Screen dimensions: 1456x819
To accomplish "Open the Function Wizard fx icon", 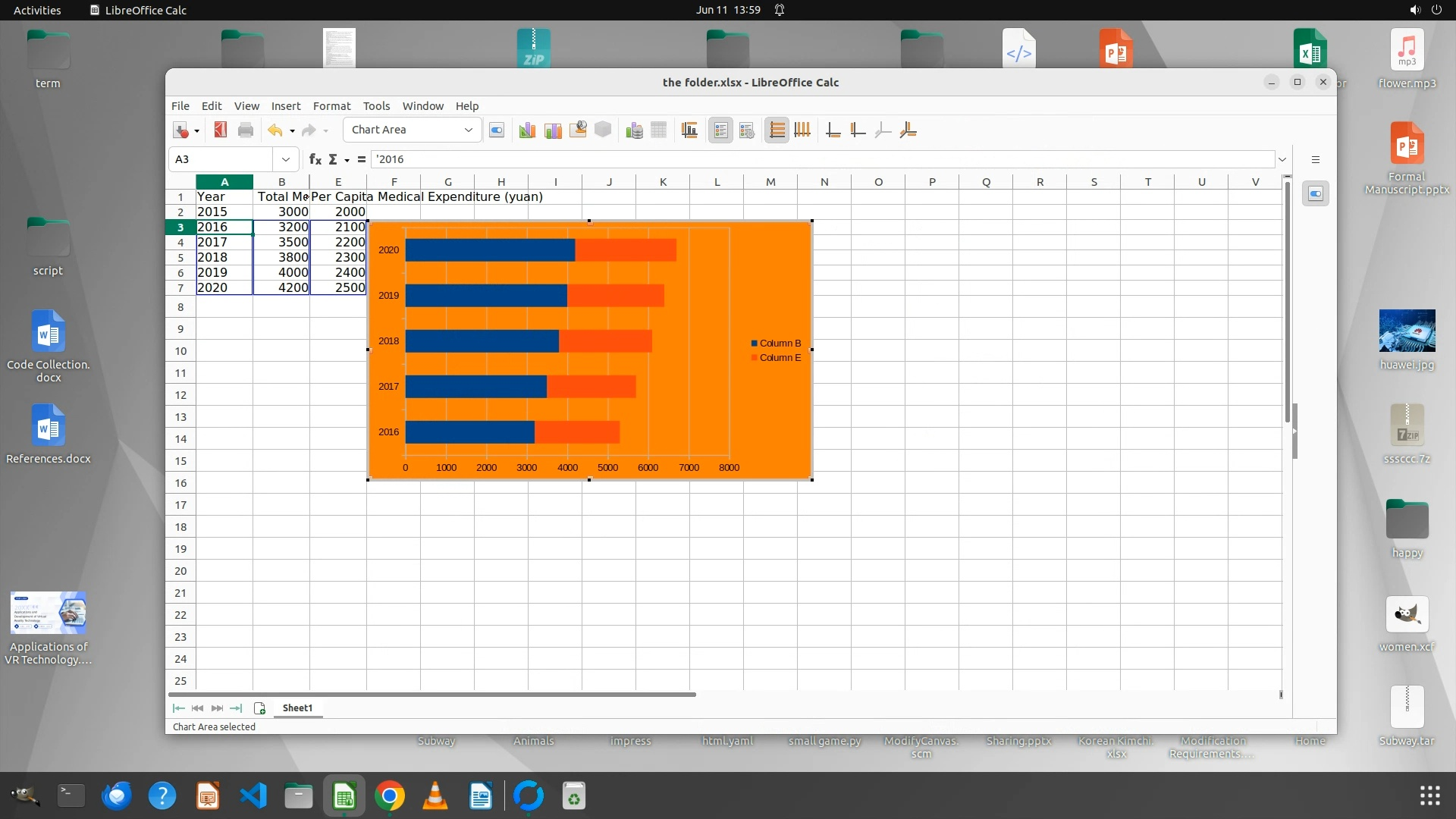I will tap(315, 159).
